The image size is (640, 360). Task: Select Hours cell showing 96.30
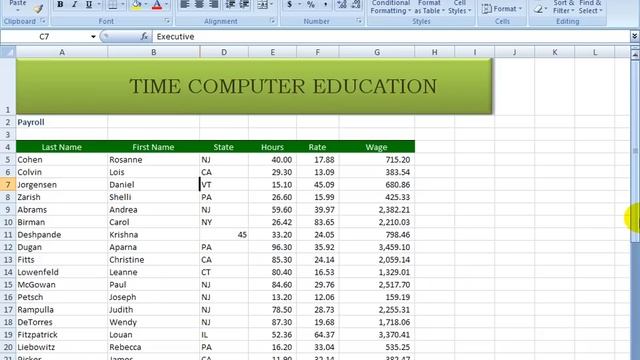(273, 247)
